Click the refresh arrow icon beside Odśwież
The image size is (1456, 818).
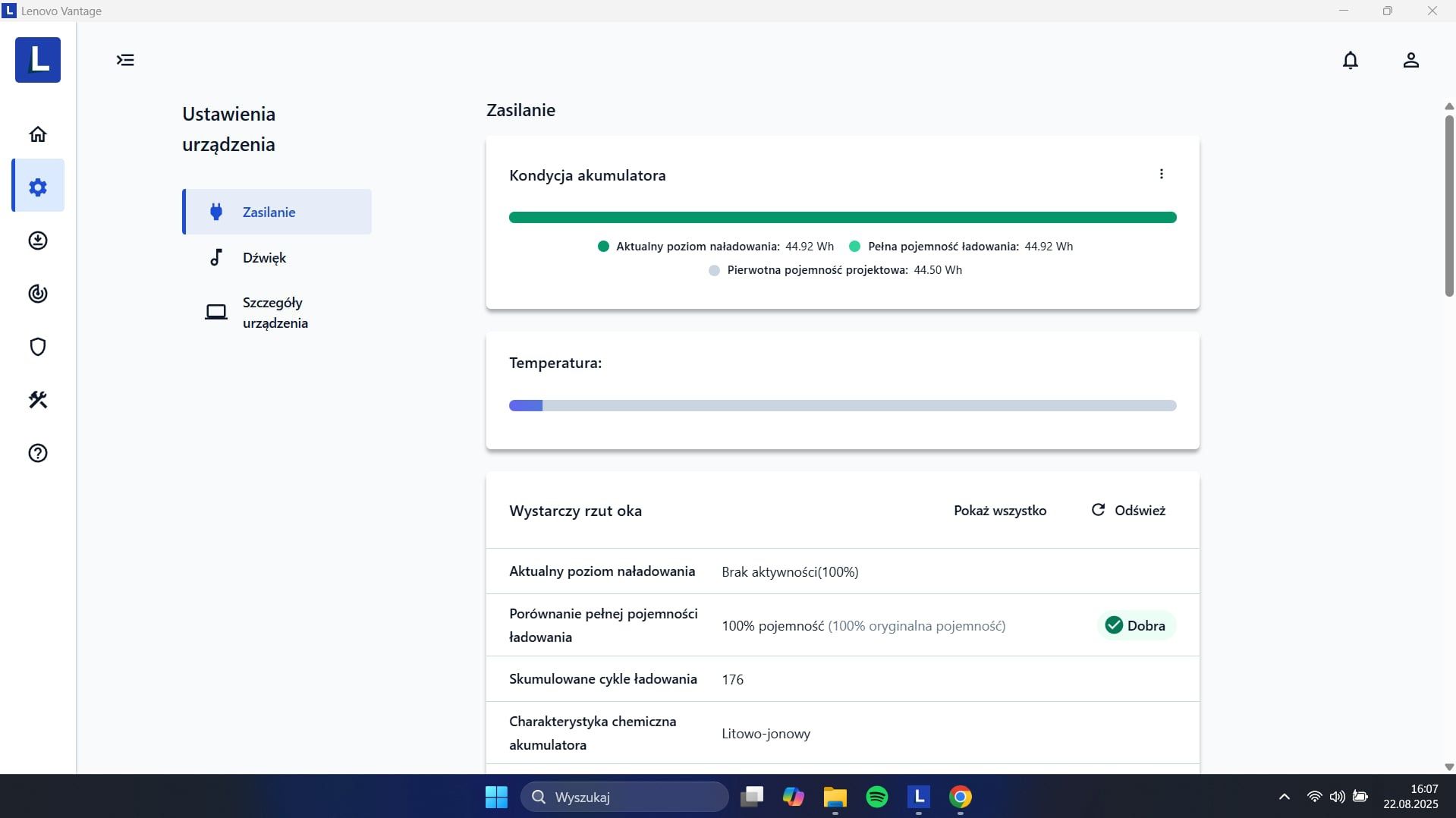1098,510
